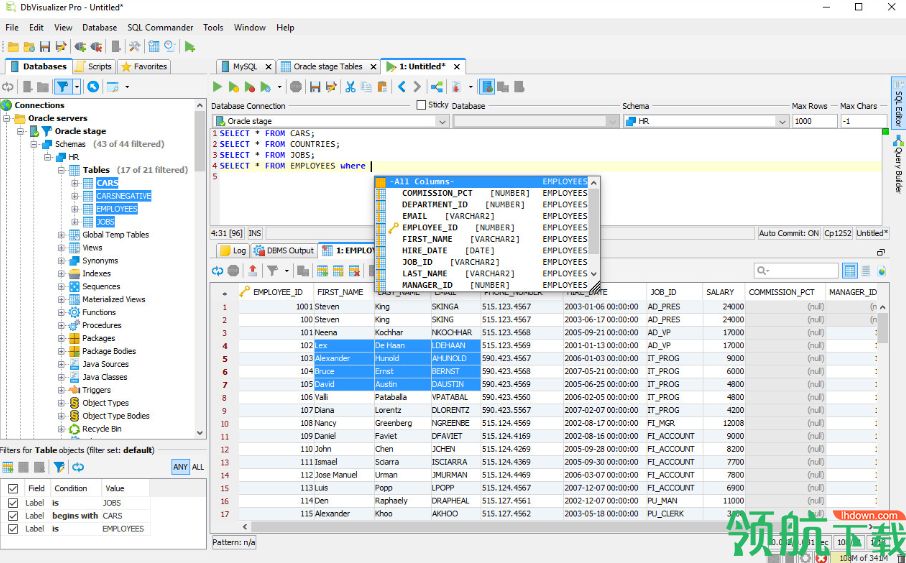Viewport: 906px width, 563px height.
Task: Expand the Views tree node
Action: [62, 247]
